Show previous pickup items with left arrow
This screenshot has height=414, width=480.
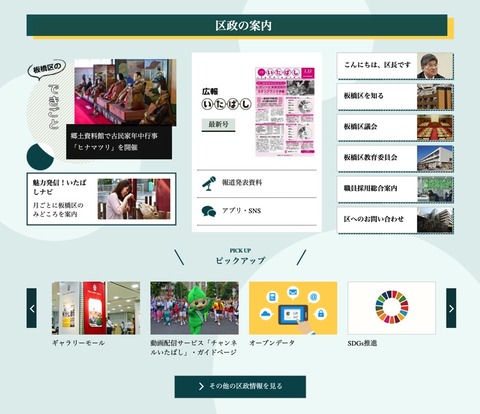point(32,308)
